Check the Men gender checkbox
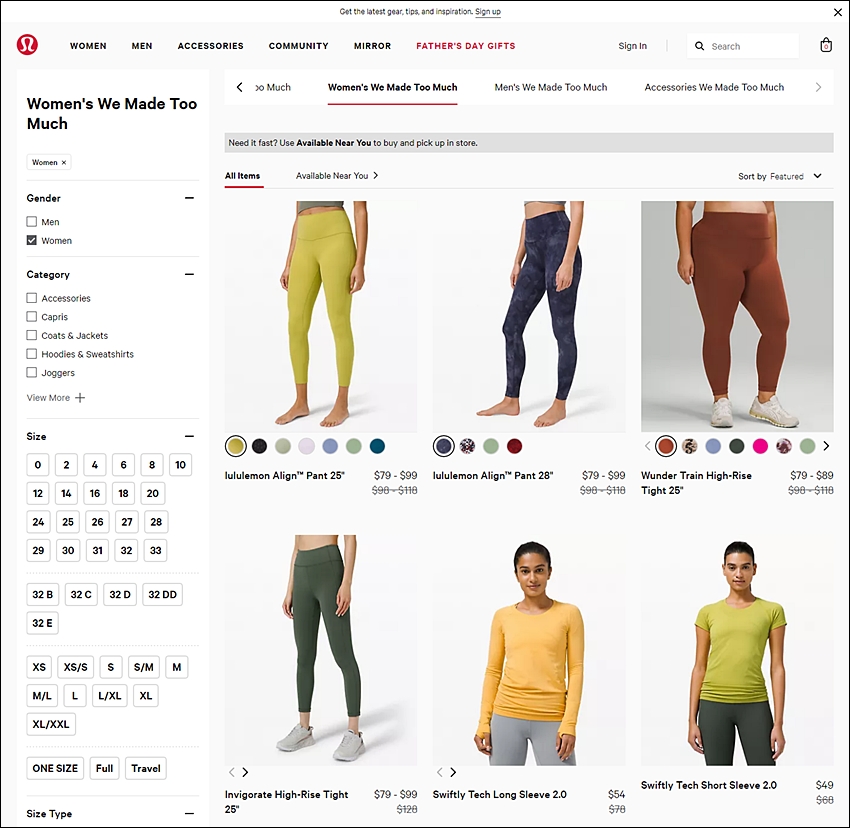This screenshot has width=850, height=828. point(31,221)
